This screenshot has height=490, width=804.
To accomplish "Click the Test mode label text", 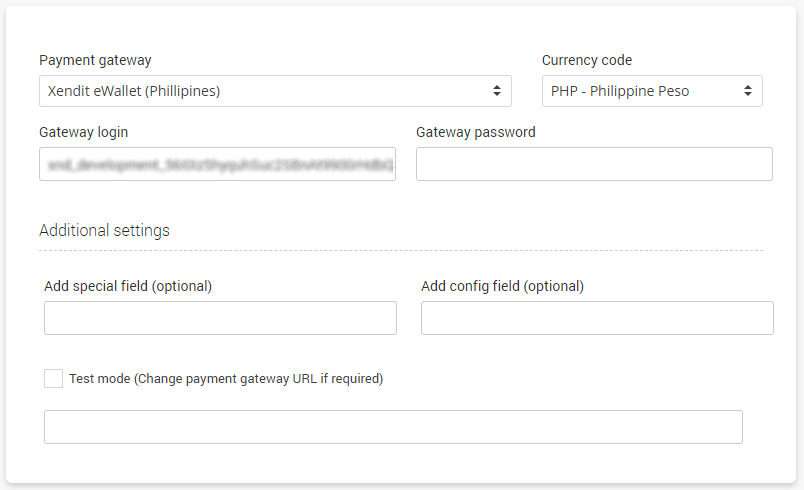I will (226, 379).
